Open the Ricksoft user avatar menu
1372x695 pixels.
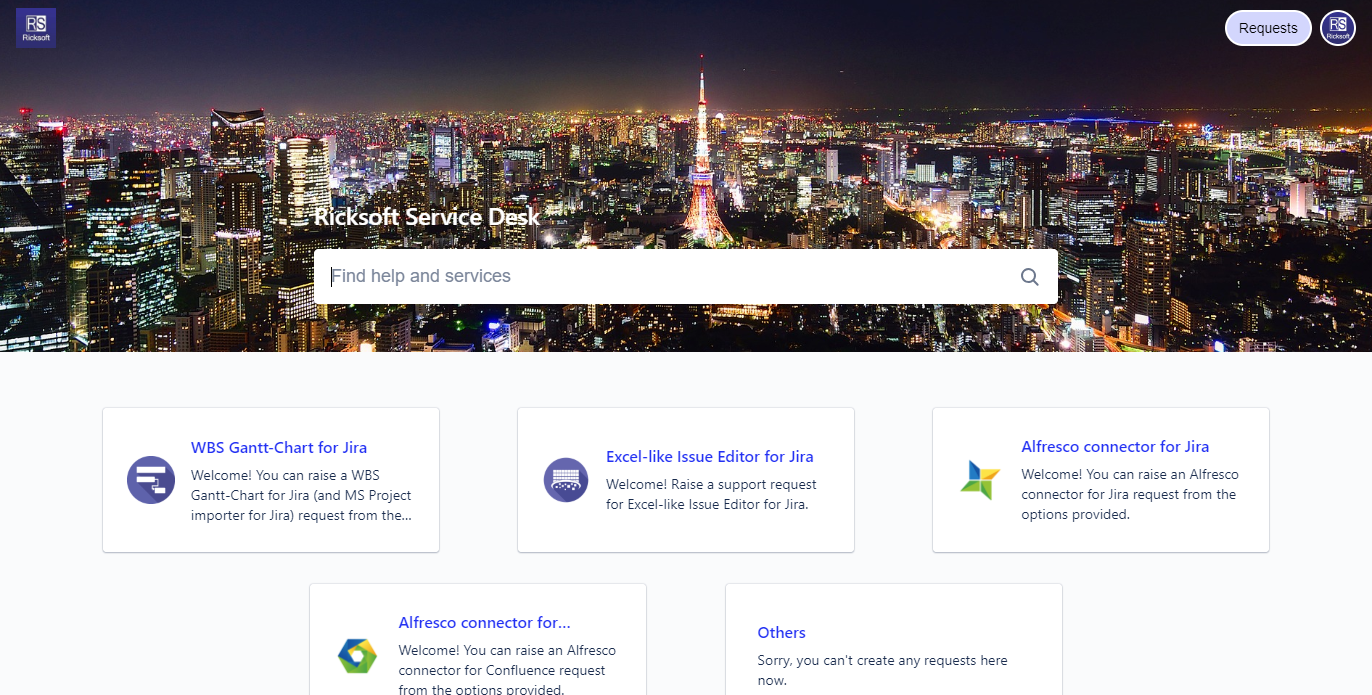tap(1338, 28)
